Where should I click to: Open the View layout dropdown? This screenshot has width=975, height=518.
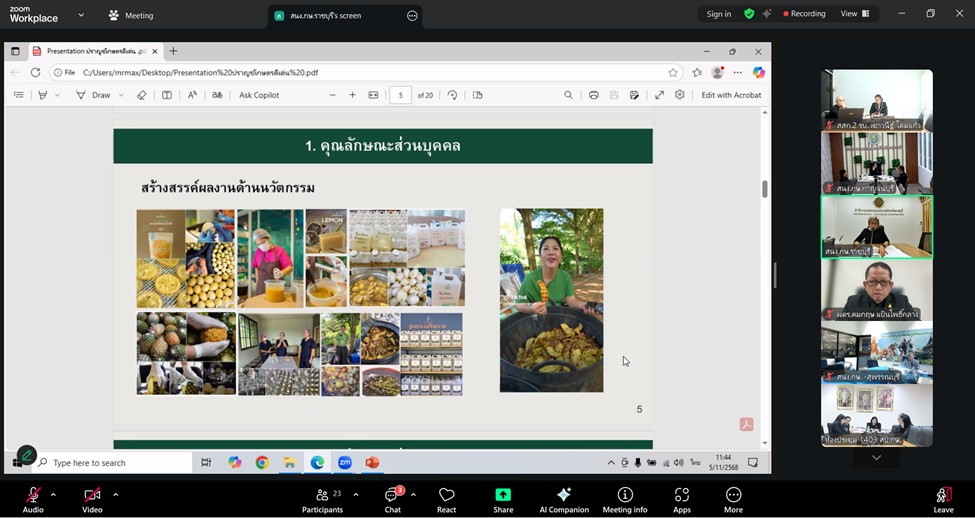point(854,14)
